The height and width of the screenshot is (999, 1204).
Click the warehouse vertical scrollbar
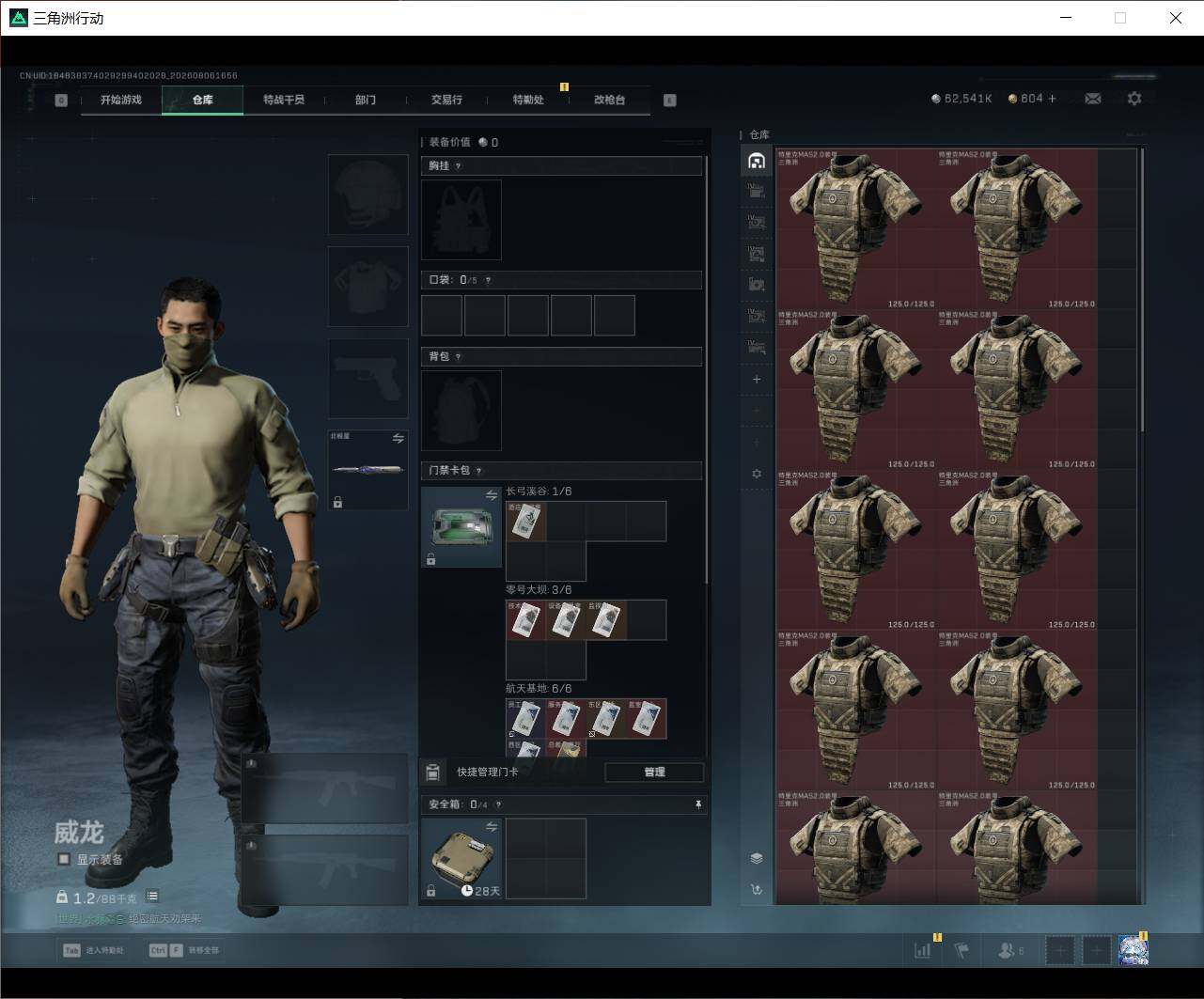1142,289
